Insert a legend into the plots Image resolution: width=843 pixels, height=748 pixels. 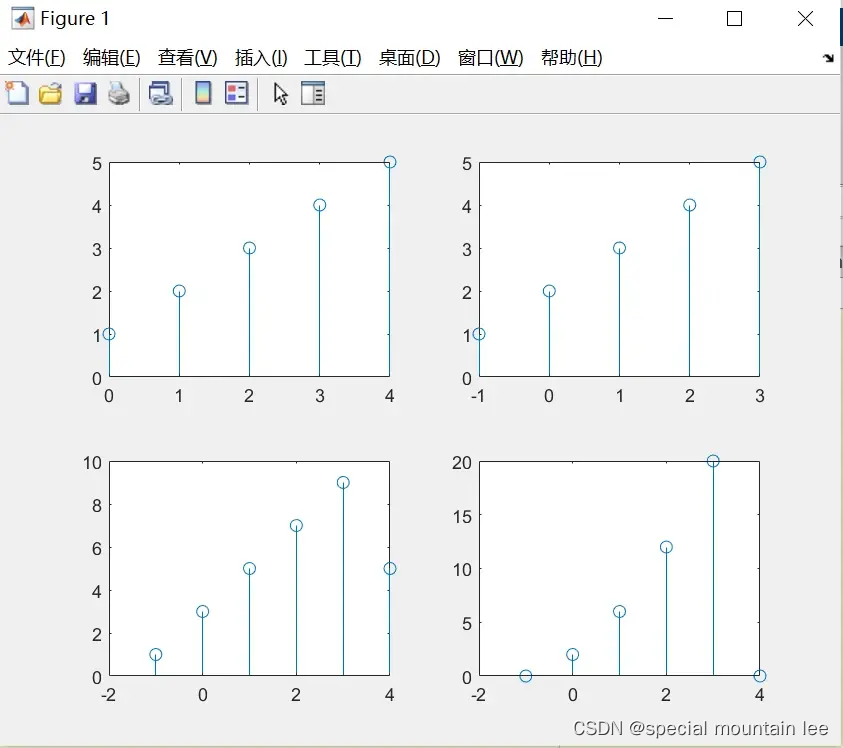(235, 92)
